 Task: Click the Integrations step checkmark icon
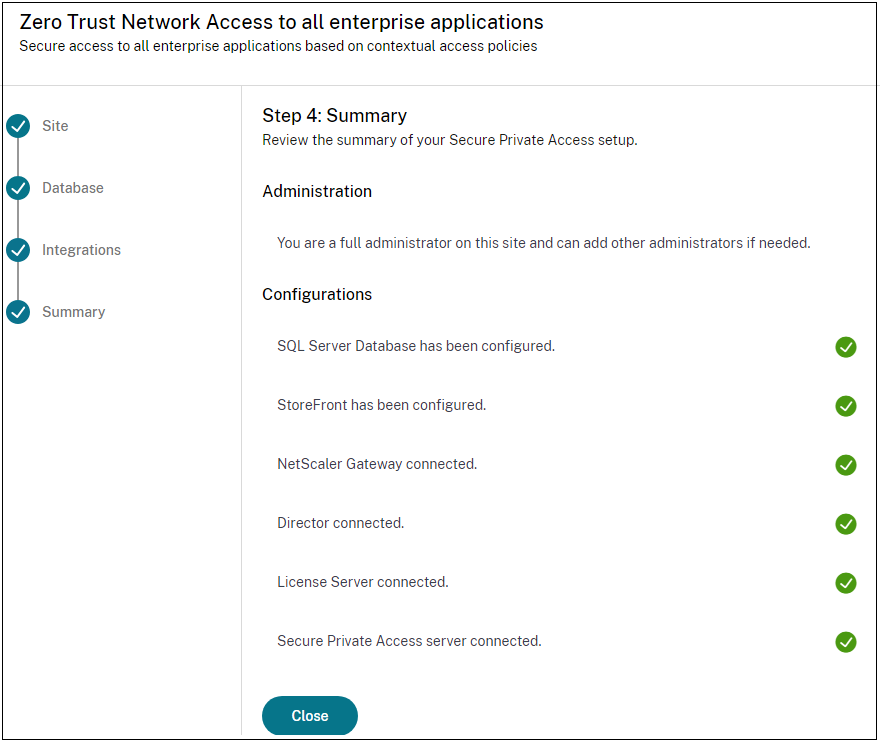click(18, 250)
